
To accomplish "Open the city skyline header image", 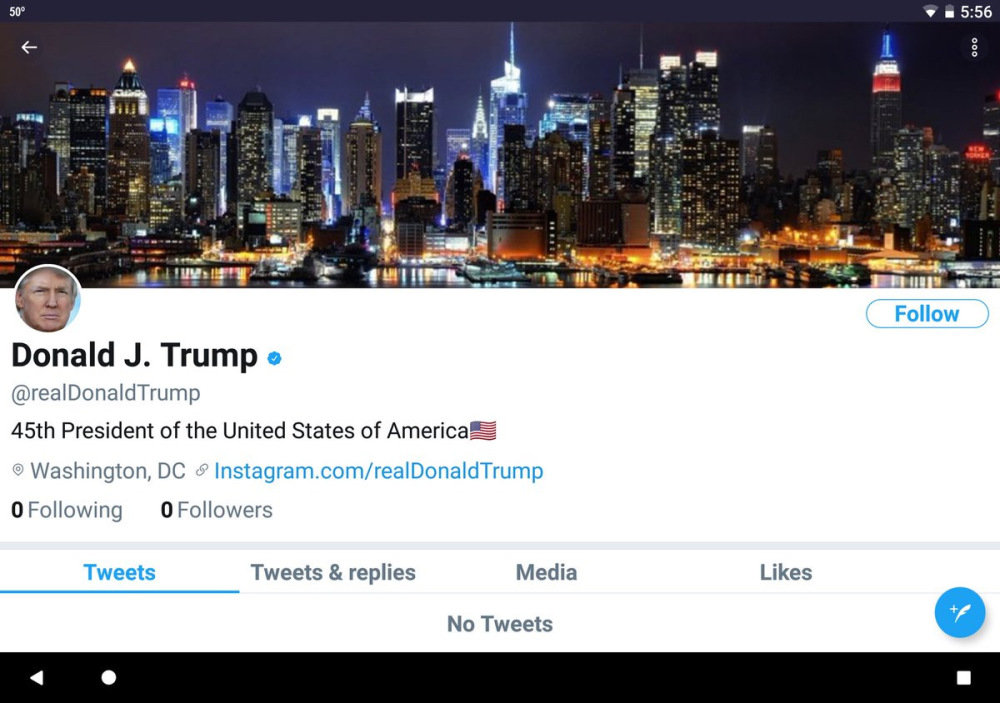I will pos(500,155).
